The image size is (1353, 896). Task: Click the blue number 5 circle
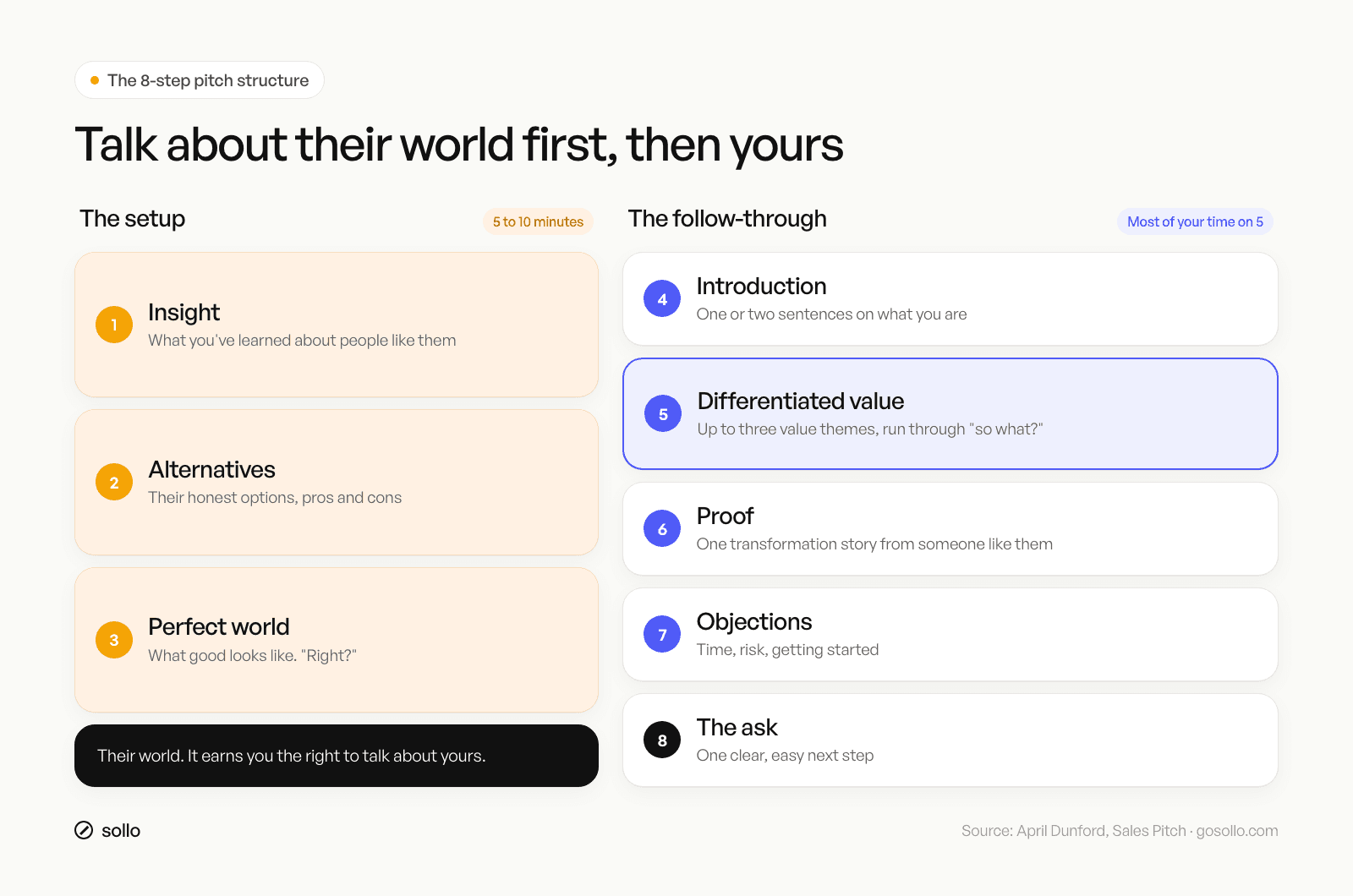(663, 414)
